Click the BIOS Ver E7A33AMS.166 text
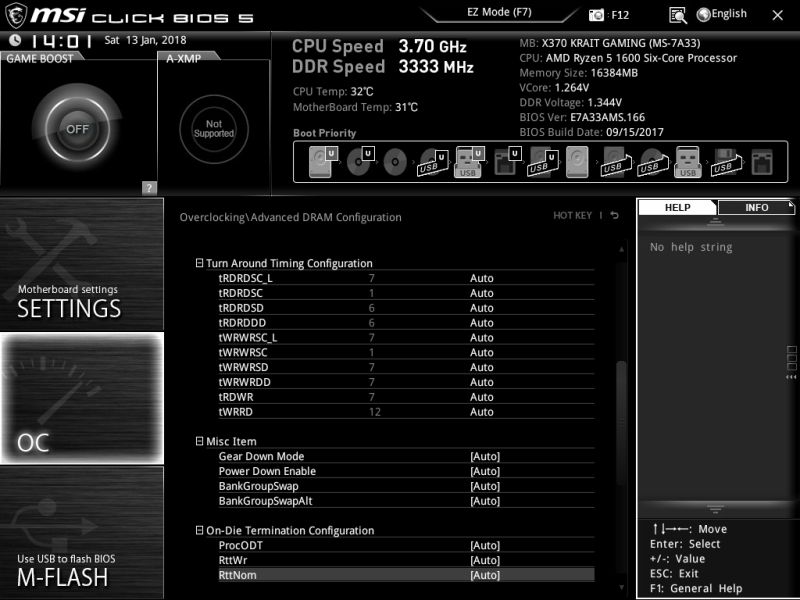 tap(582, 117)
